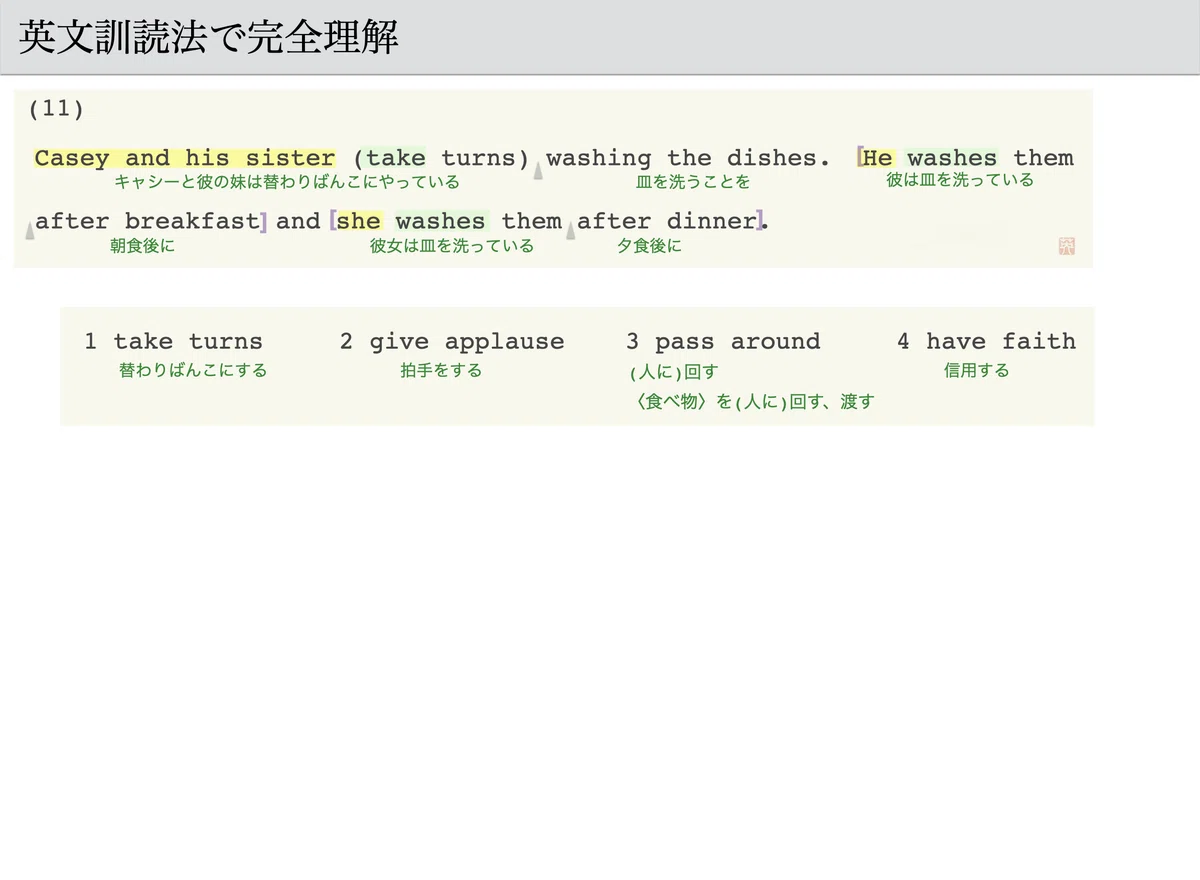This screenshot has width=1200, height=880.
Task: Click the annotation 朝食後に
Action: pyautogui.click(x=142, y=245)
